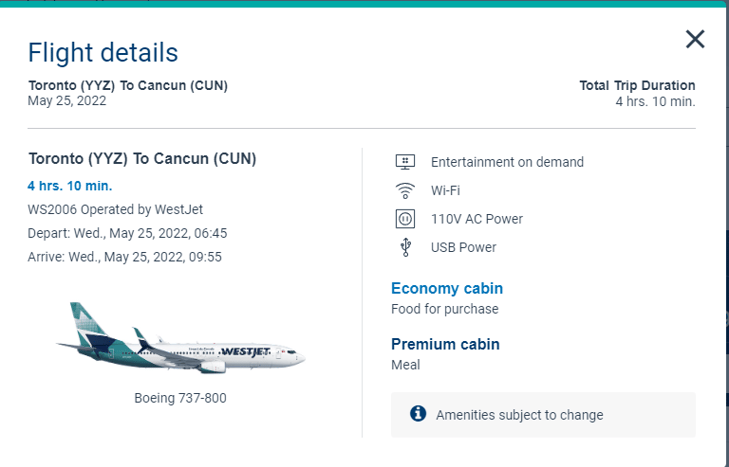This screenshot has height=467, width=729.
Task: Select the Premium cabin heading
Action: coord(445,344)
